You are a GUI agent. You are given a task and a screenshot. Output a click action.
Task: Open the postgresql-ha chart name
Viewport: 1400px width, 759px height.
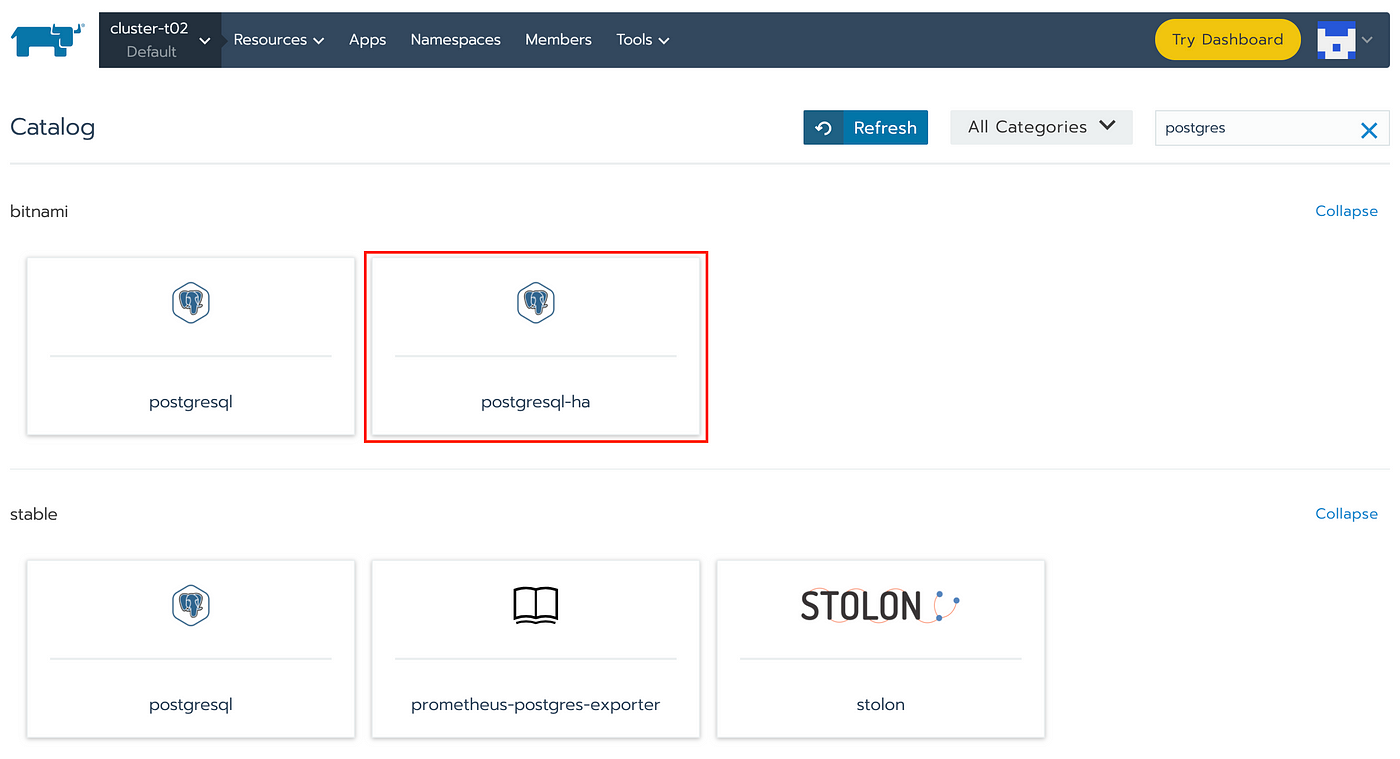pos(535,402)
